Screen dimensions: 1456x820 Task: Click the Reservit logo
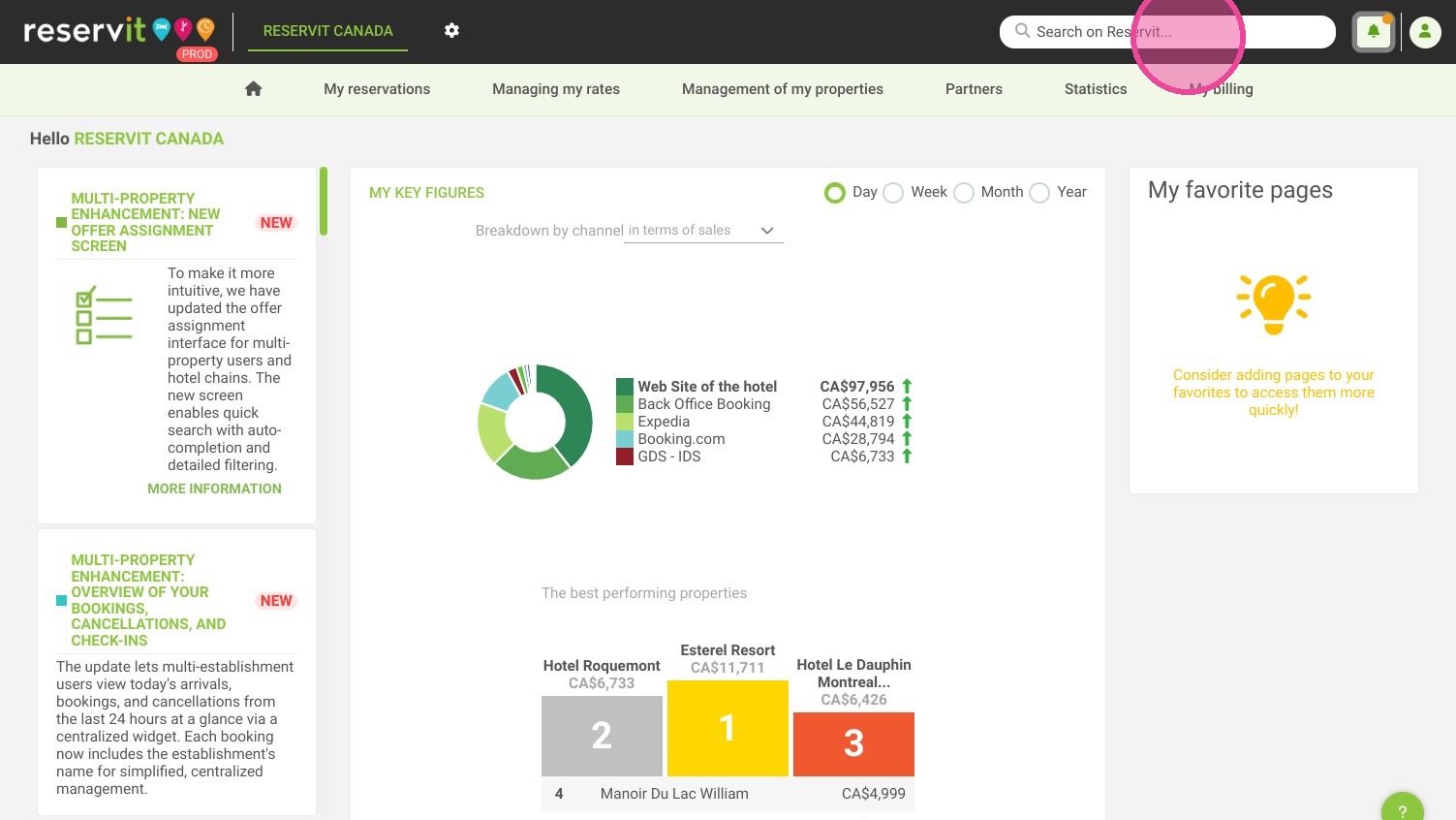coord(119,32)
